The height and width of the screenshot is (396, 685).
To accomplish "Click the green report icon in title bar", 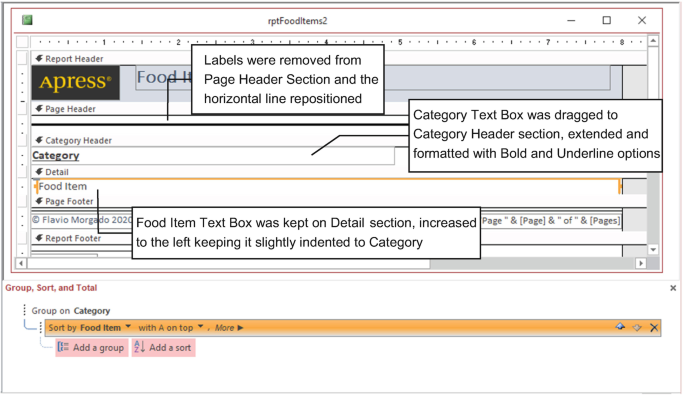I will coord(28,20).
